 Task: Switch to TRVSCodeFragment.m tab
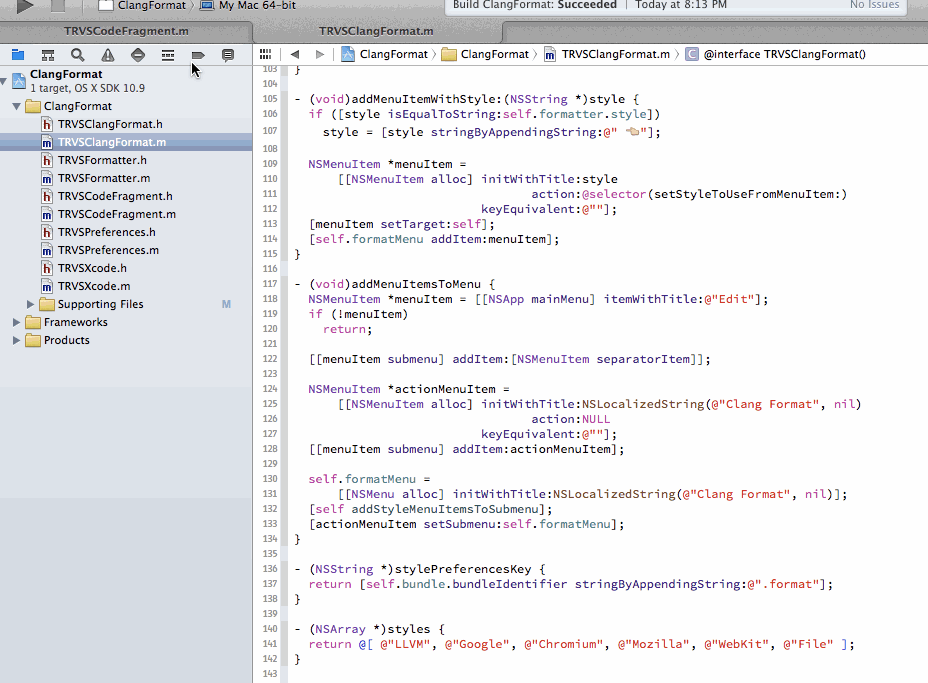tap(126, 31)
